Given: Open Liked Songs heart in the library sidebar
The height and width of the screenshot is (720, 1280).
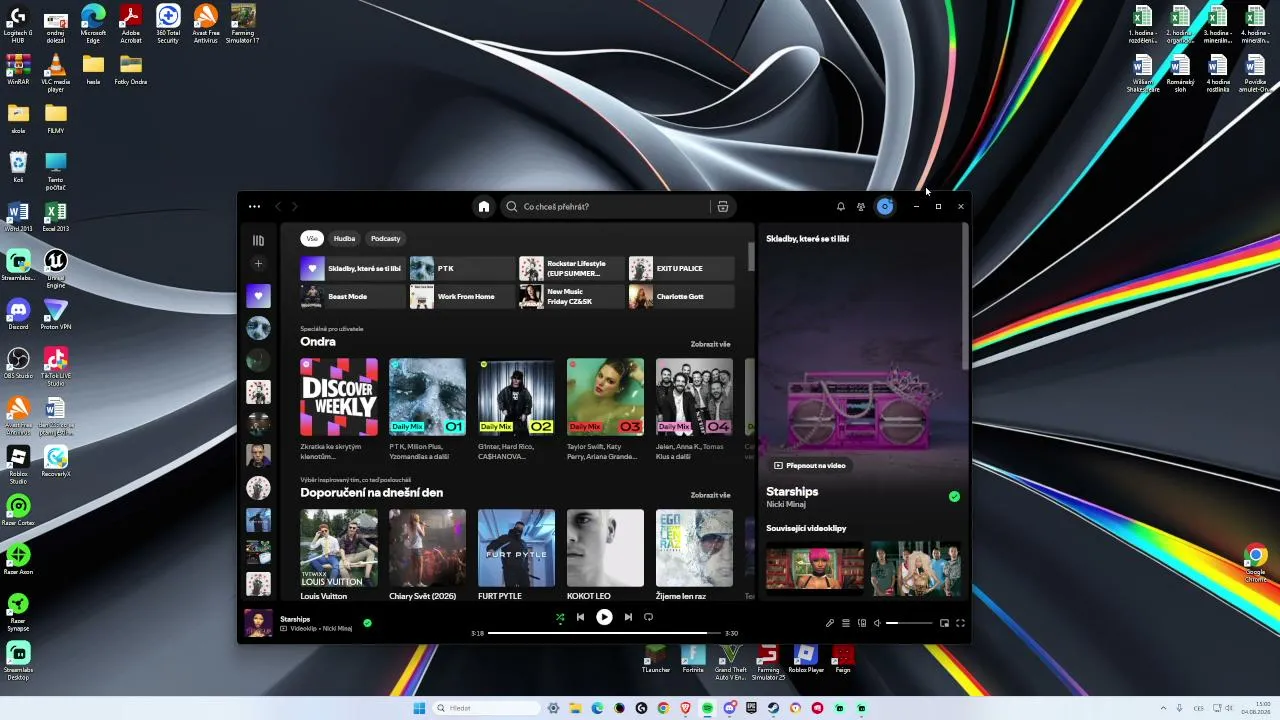Looking at the screenshot, I should 258,296.
